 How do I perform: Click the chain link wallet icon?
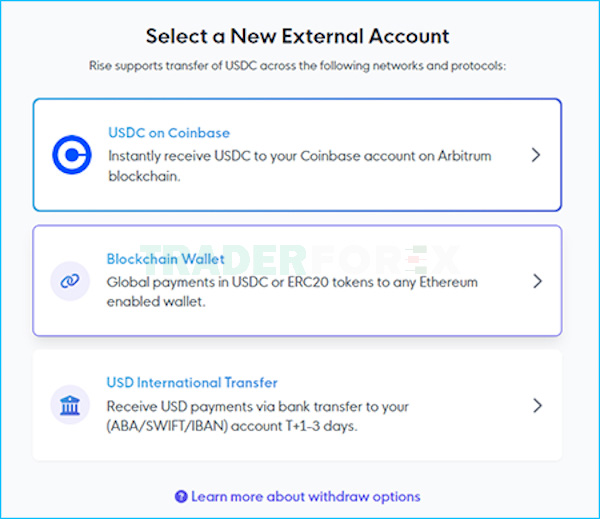[x=70, y=281]
